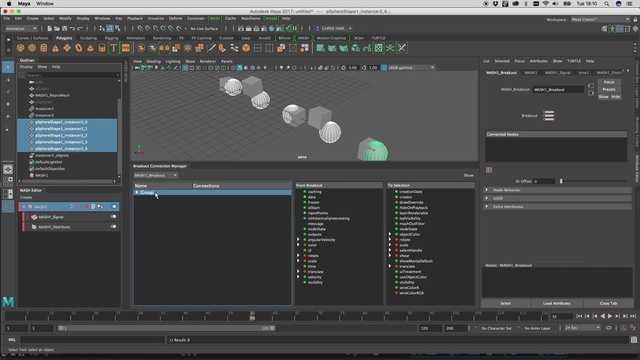Switch to the MASH1_Signal attribute tab
This screenshot has height=360, width=640.
click(x=558, y=73)
